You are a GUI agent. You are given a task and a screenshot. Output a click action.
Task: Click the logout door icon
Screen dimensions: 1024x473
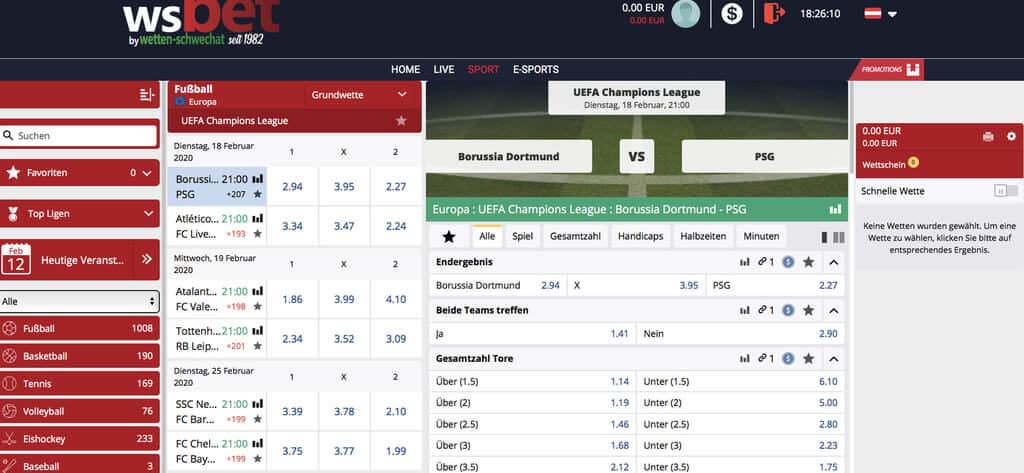[773, 13]
